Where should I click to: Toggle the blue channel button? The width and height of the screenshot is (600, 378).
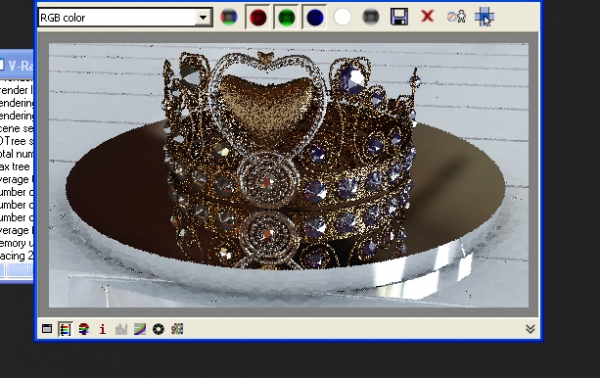pyautogui.click(x=315, y=17)
